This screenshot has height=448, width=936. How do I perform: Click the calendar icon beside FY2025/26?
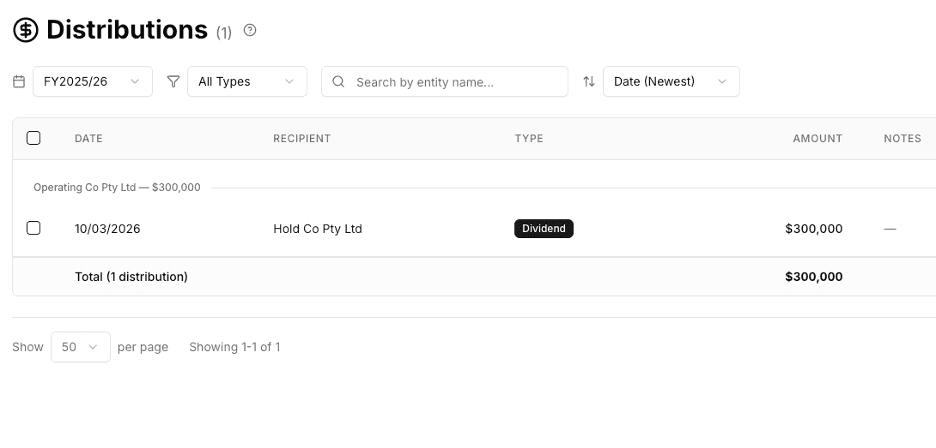(x=19, y=82)
